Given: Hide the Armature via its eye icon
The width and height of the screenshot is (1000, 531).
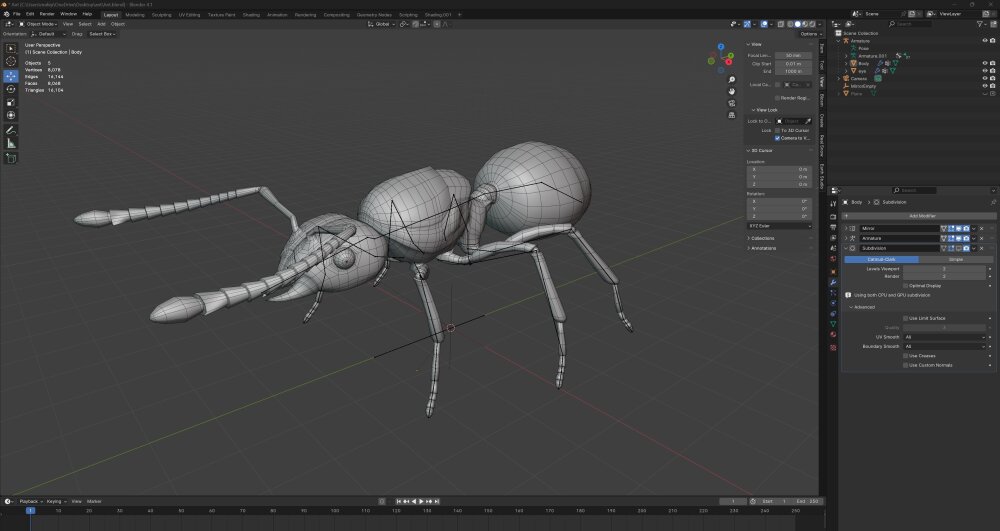Looking at the screenshot, I should [x=985, y=41].
